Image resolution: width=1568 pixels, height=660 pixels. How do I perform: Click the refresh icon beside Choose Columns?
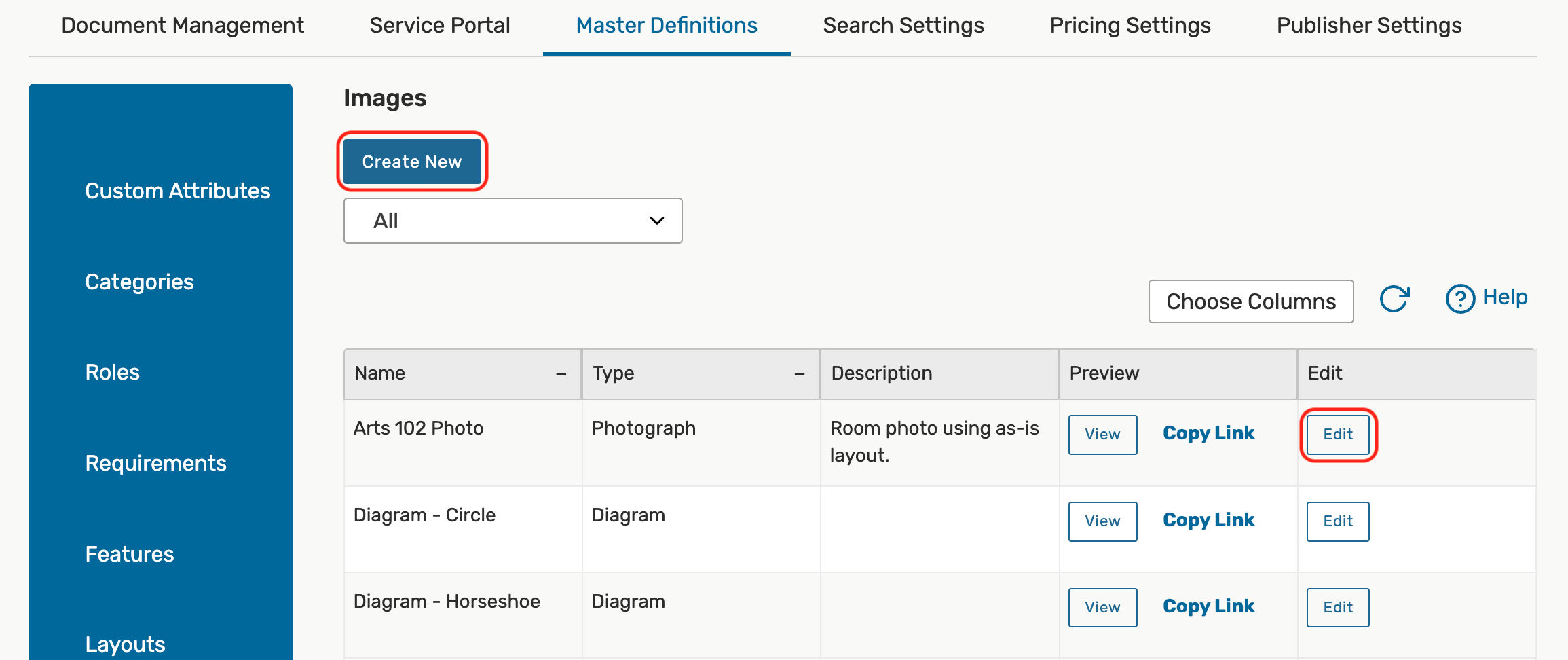click(1395, 299)
